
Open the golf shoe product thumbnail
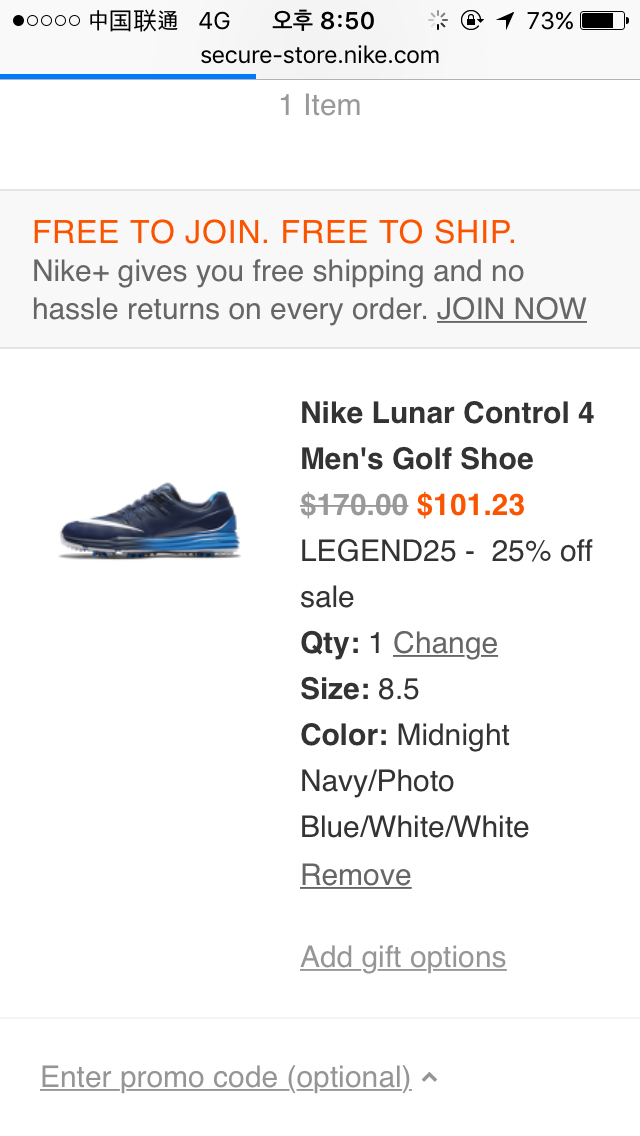[150, 522]
